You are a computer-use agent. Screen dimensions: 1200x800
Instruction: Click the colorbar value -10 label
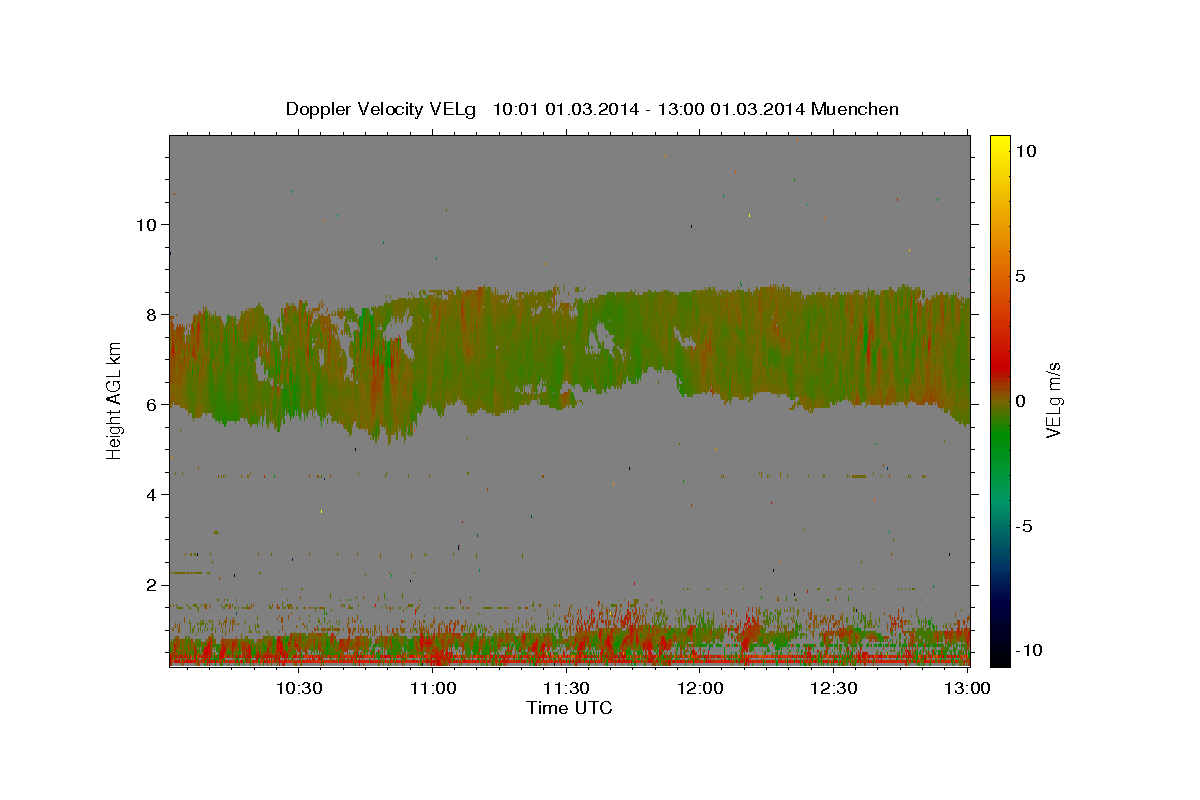tap(1029, 650)
